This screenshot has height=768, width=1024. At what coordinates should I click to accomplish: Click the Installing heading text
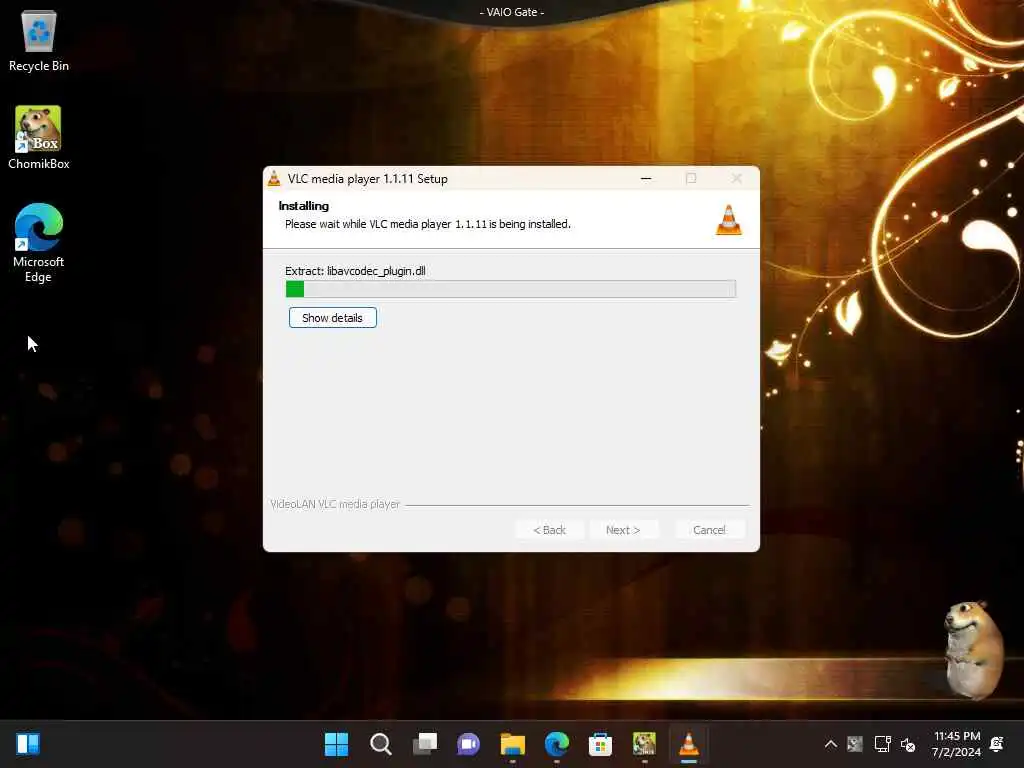point(304,206)
